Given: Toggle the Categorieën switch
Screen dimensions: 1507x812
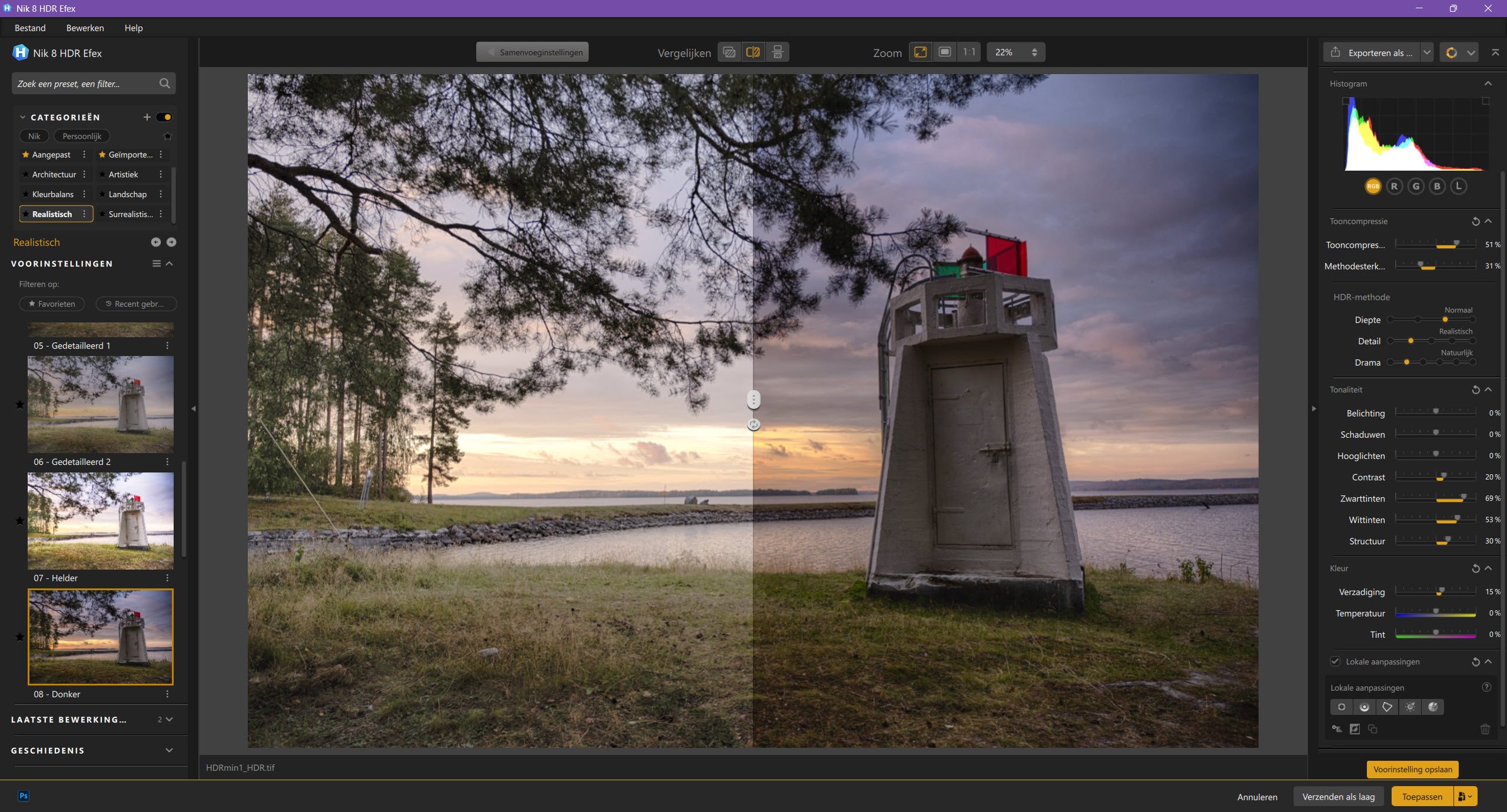Looking at the screenshot, I should pos(164,117).
